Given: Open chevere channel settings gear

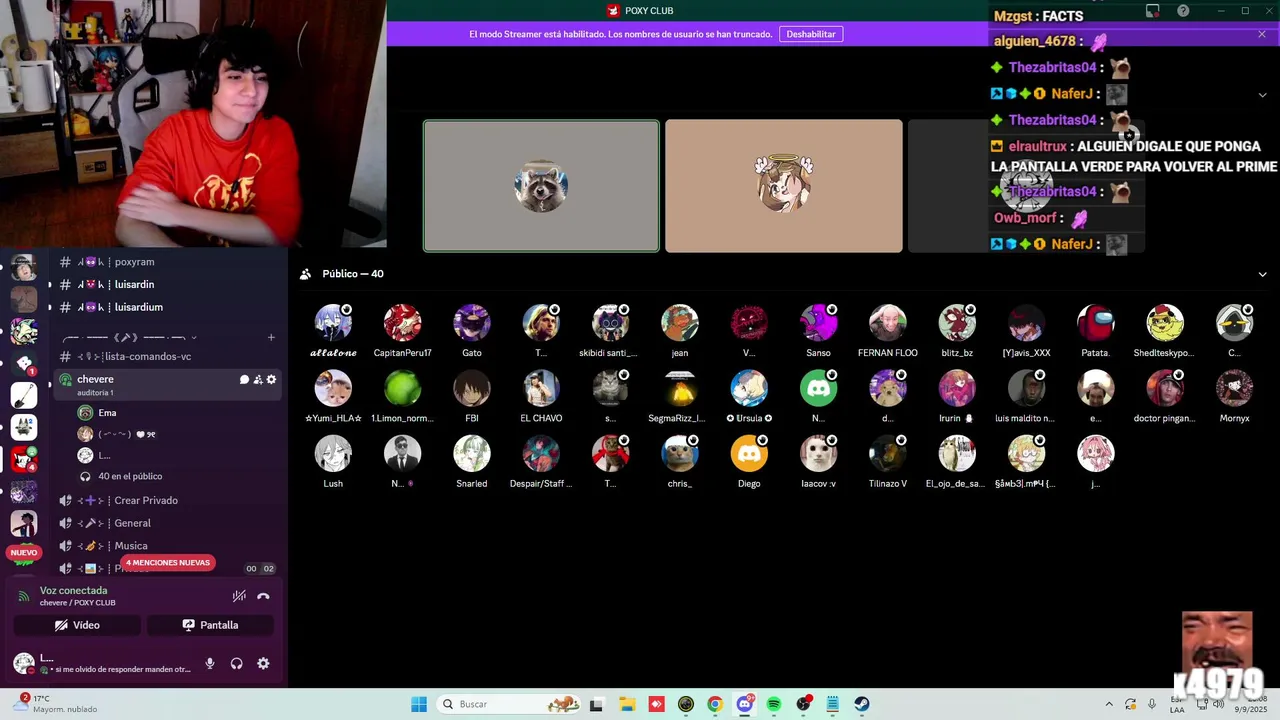Looking at the screenshot, I should pos(271,380).
